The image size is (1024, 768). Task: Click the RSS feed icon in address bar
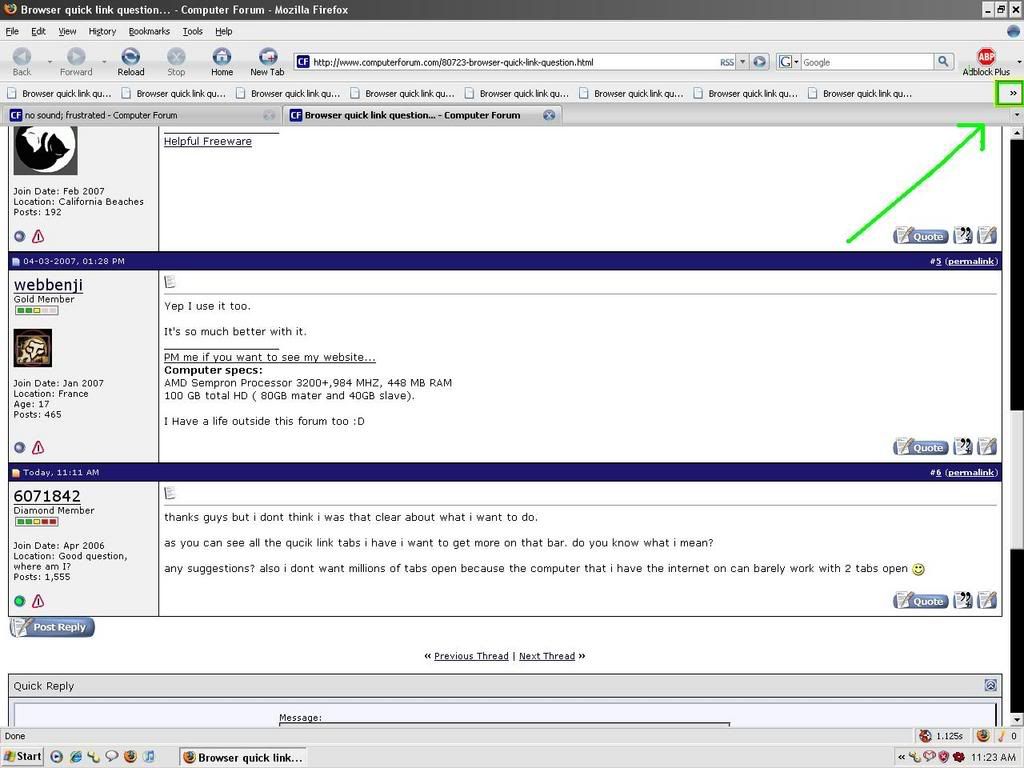pos(727,62)
